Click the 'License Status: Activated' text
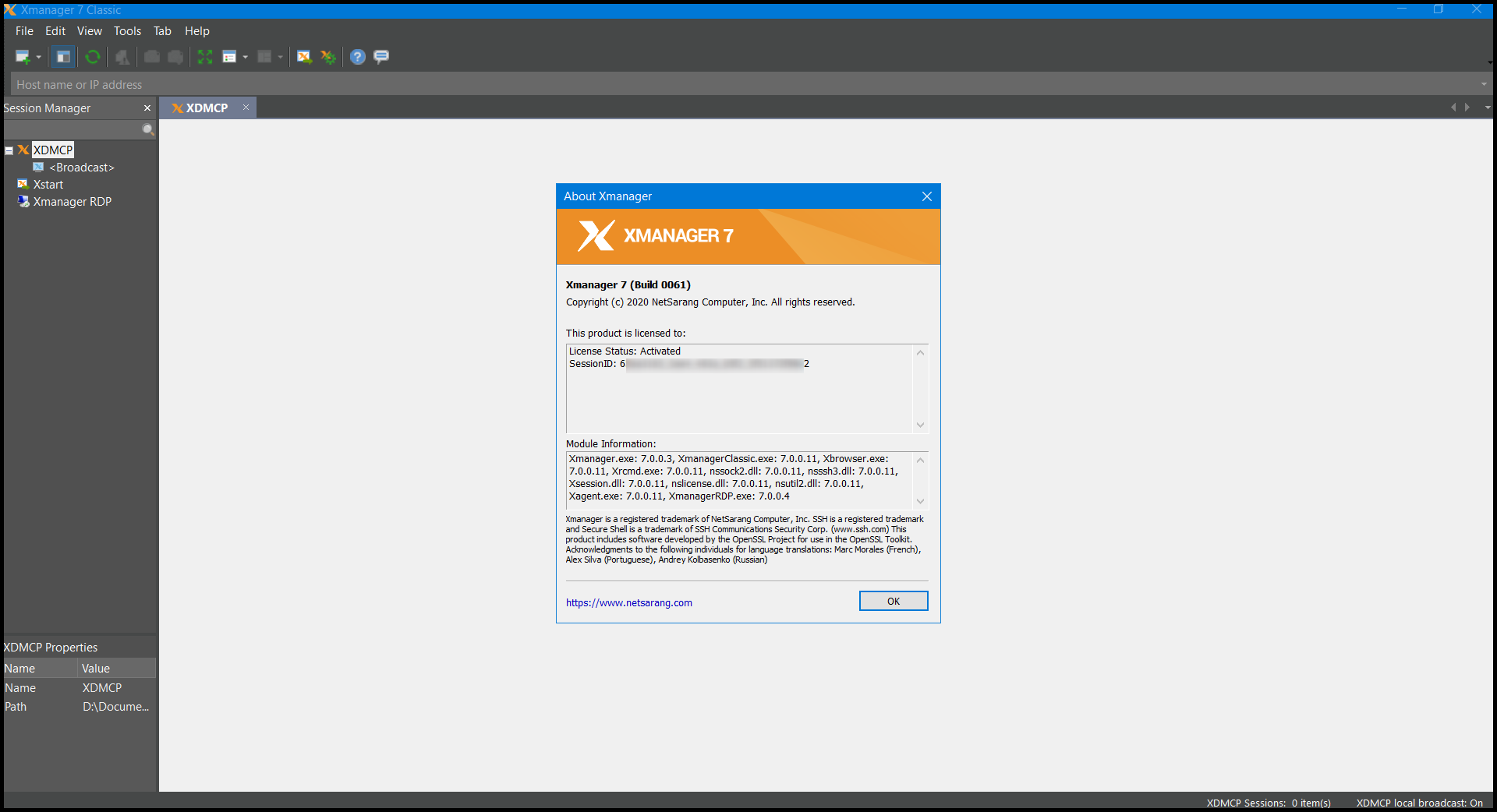This screenshot has height=812, width=1497. [625, 351]
